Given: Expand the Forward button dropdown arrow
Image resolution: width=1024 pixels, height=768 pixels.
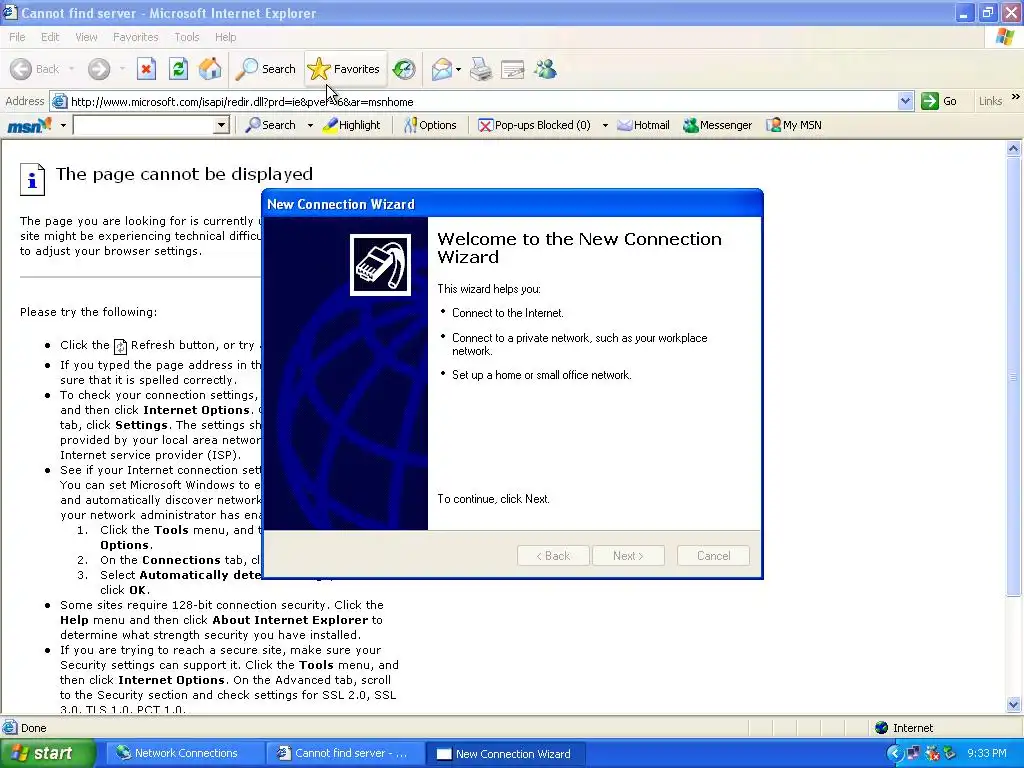Looking at the screenshot, I should point(122,69).
